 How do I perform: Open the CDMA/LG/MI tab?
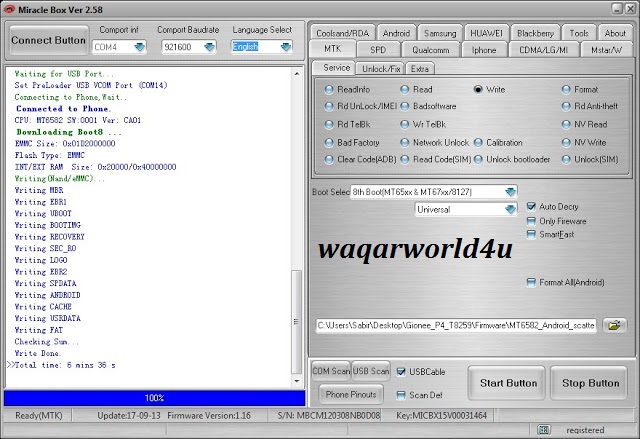point(543,50)
